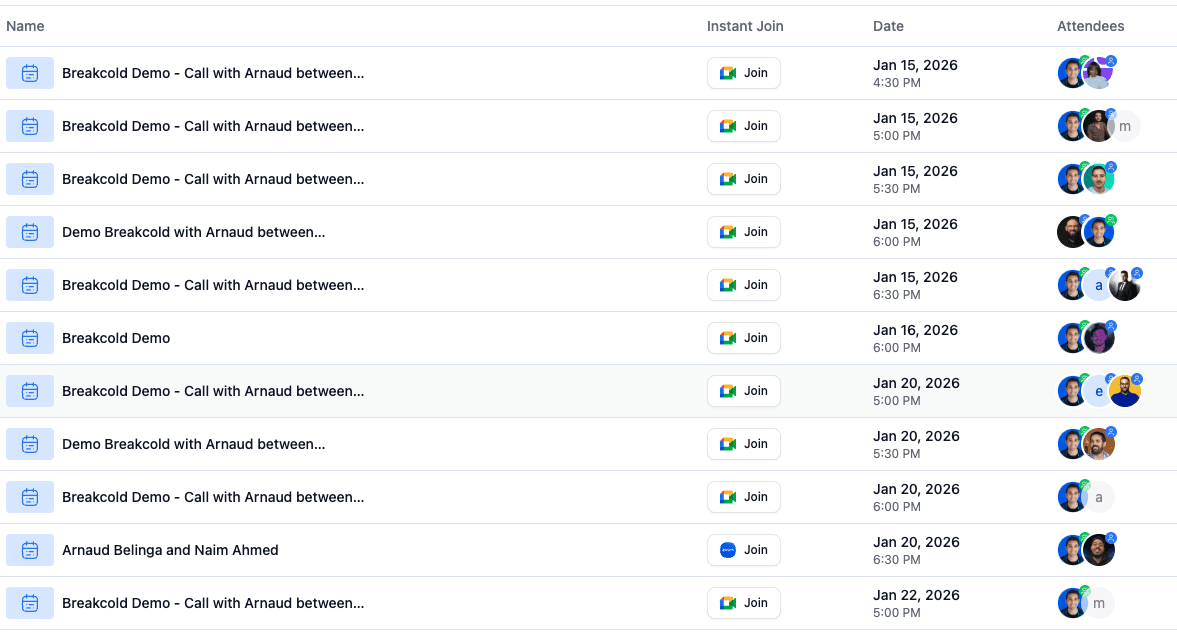Open calendar icon of 'Breakcold Demo' Jan 16 row
The image size is (1177, 633).
tap(30, 338)
